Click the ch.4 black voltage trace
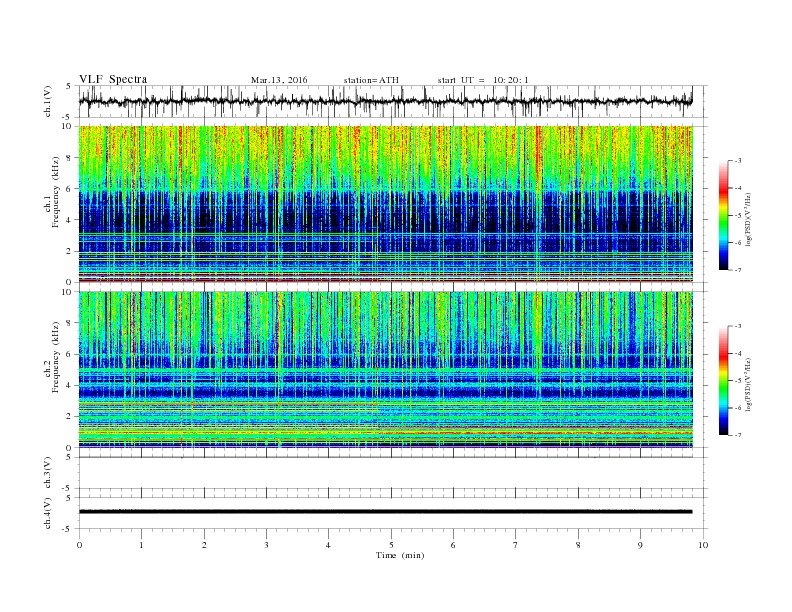This screenshot has height=612, width=792. [385, 512]
